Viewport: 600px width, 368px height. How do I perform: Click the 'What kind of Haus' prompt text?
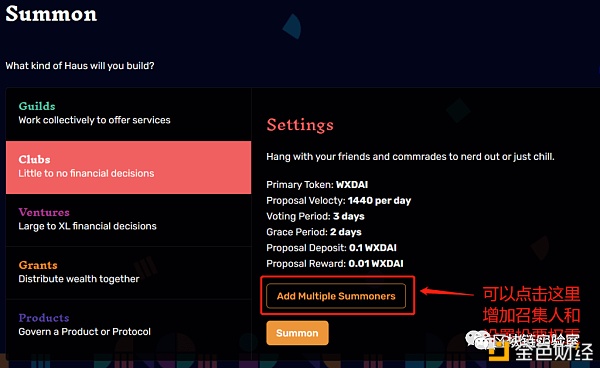80,66
